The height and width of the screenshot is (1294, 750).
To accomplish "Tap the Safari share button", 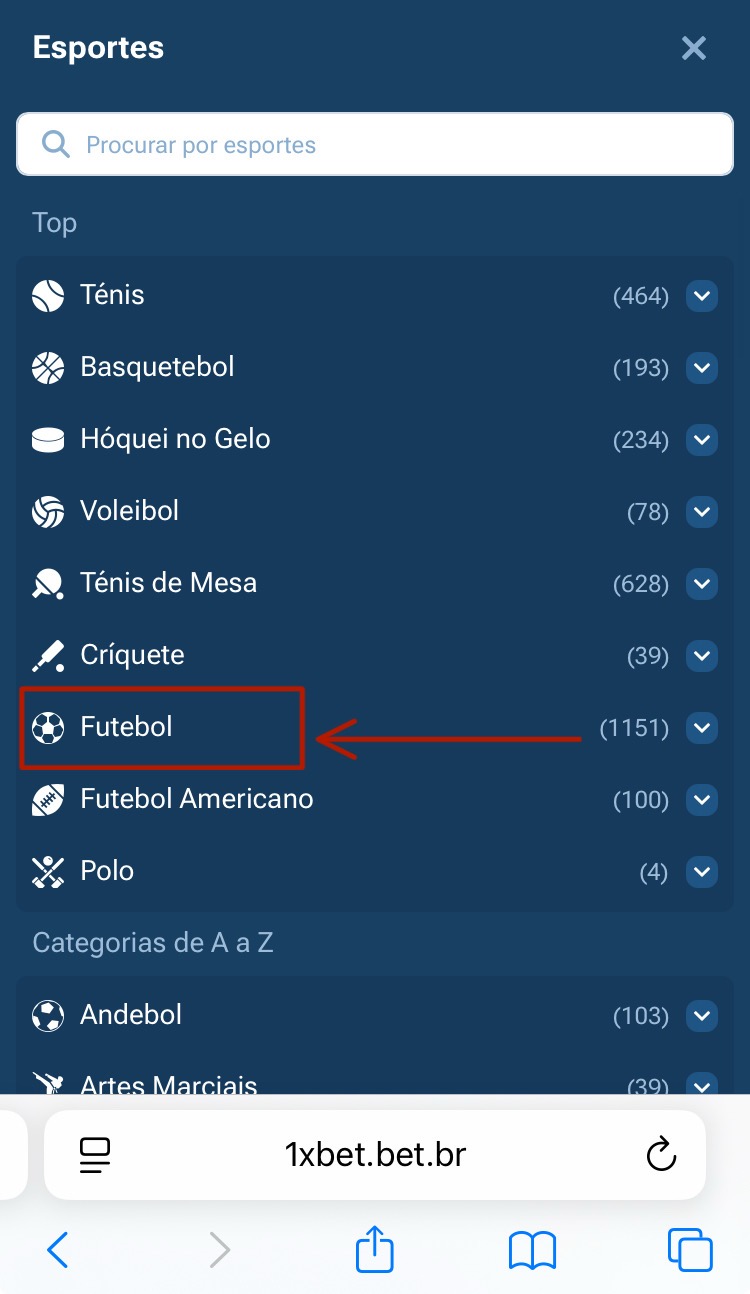I will (375, 1250).
